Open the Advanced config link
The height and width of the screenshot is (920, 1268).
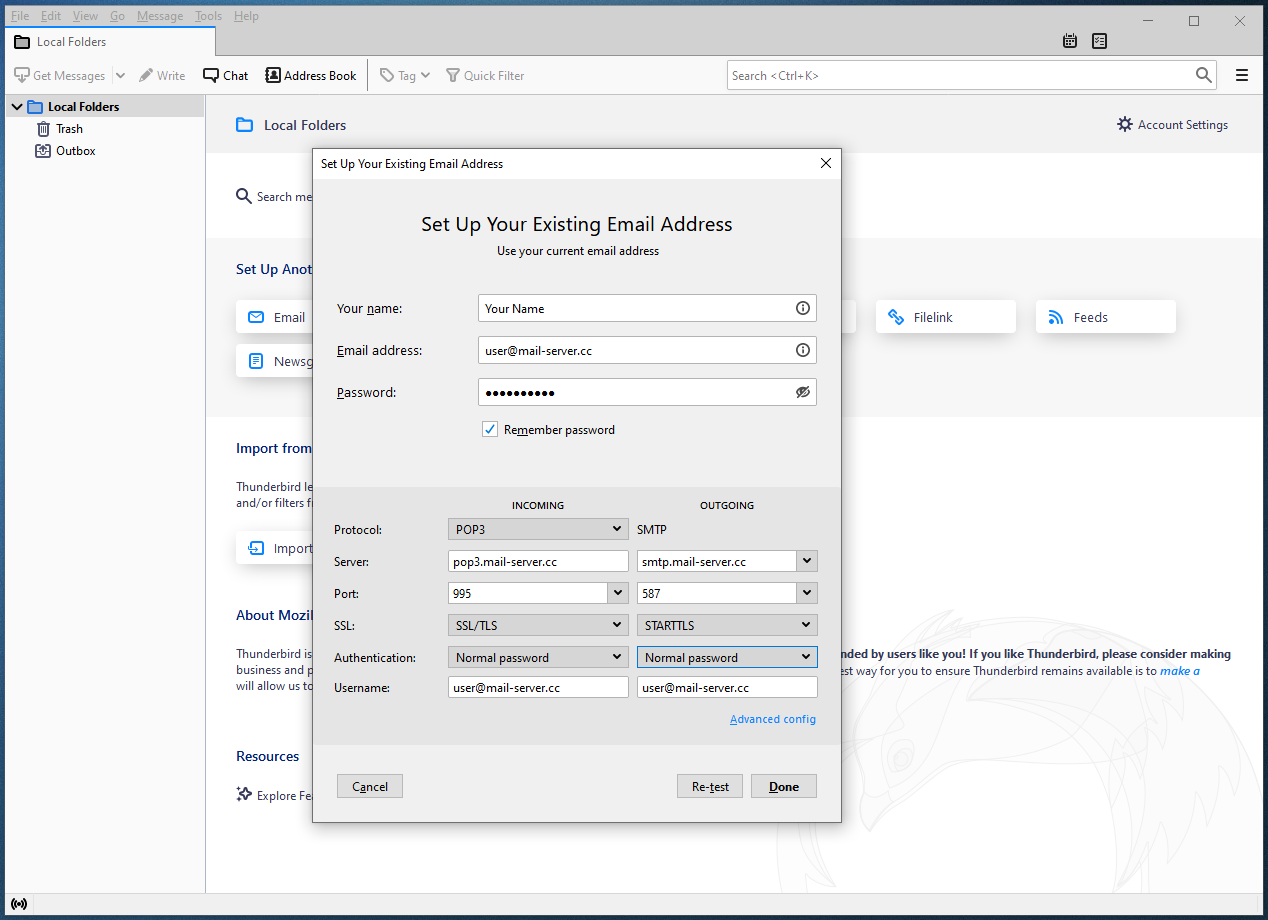(772, 719)
